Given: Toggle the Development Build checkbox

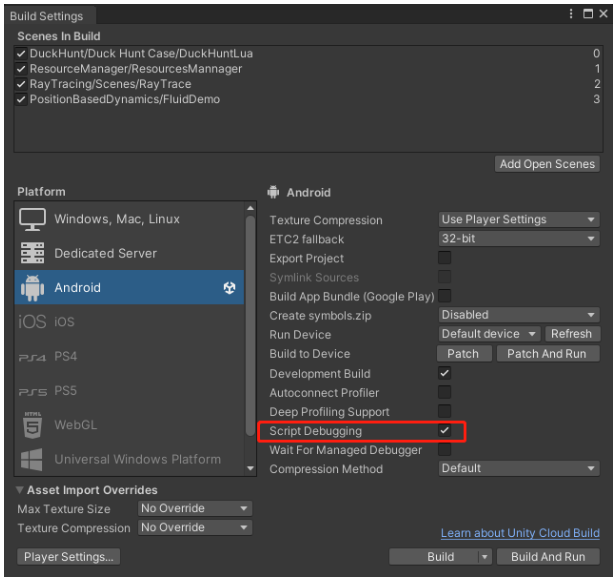Looking at the screenshot, I should coord(444,373).
